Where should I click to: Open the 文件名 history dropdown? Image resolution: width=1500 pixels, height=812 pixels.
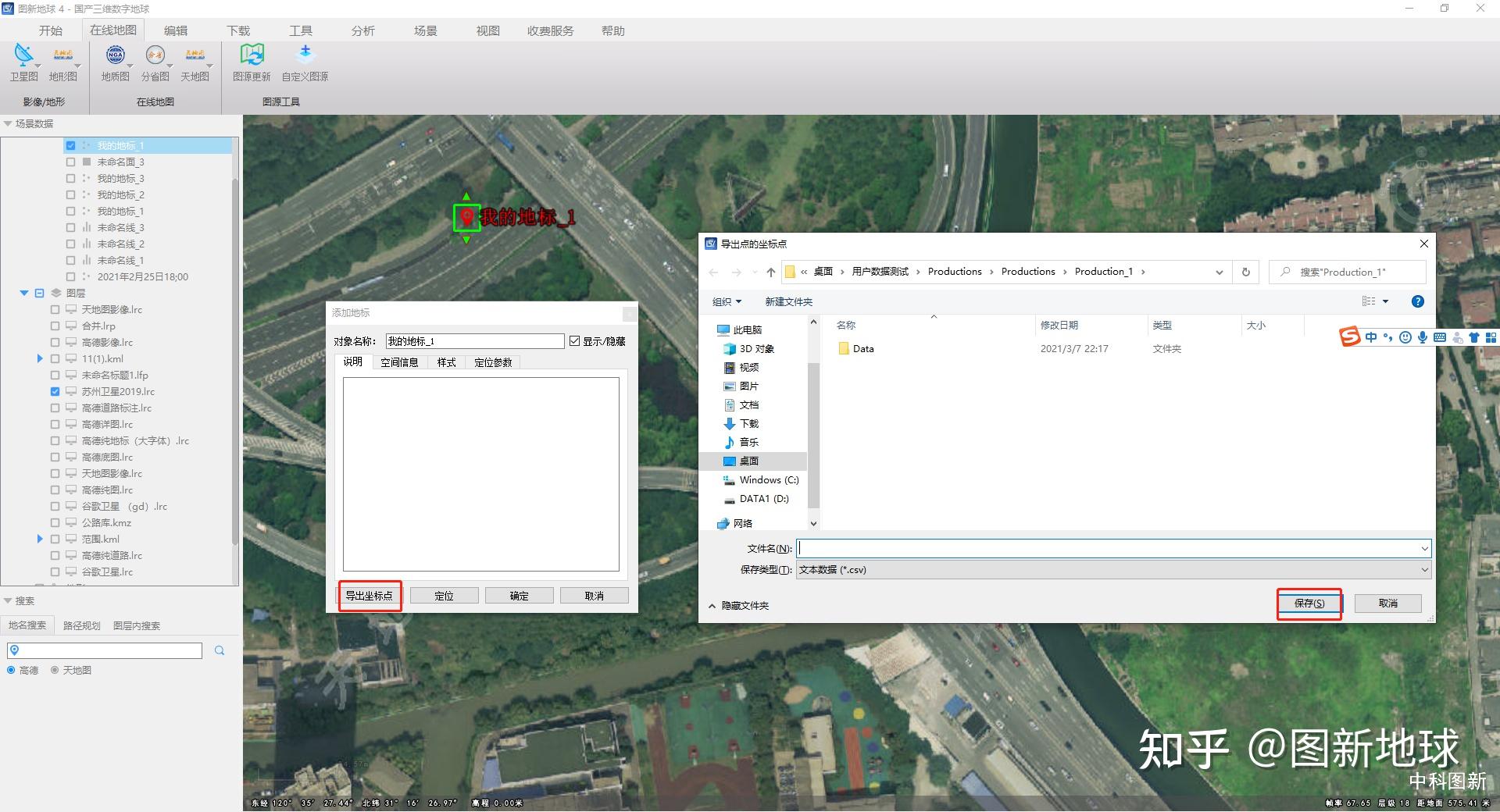coord(1425,549)
